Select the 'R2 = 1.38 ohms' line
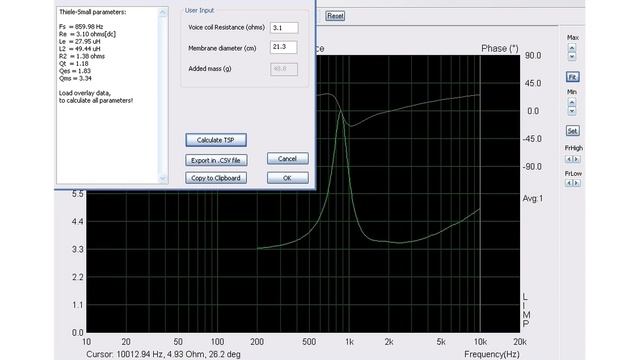This screenshot has height=360, width=640. click(82, 56)
